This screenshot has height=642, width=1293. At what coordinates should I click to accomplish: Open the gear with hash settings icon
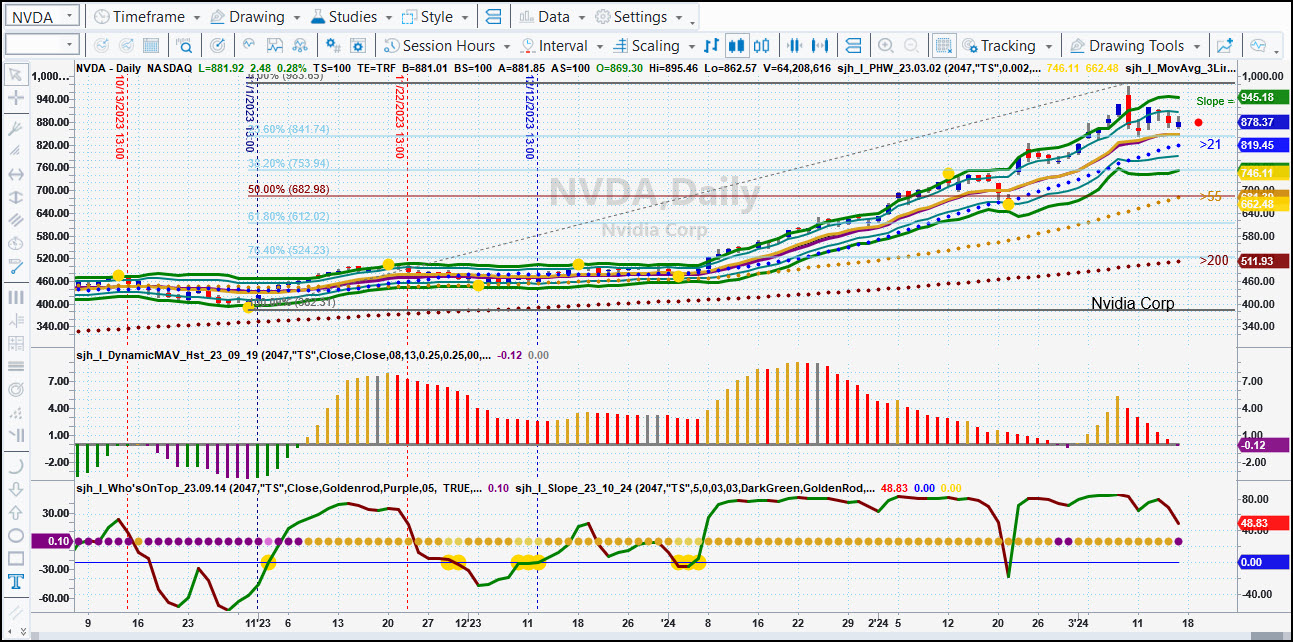(334, 45)
